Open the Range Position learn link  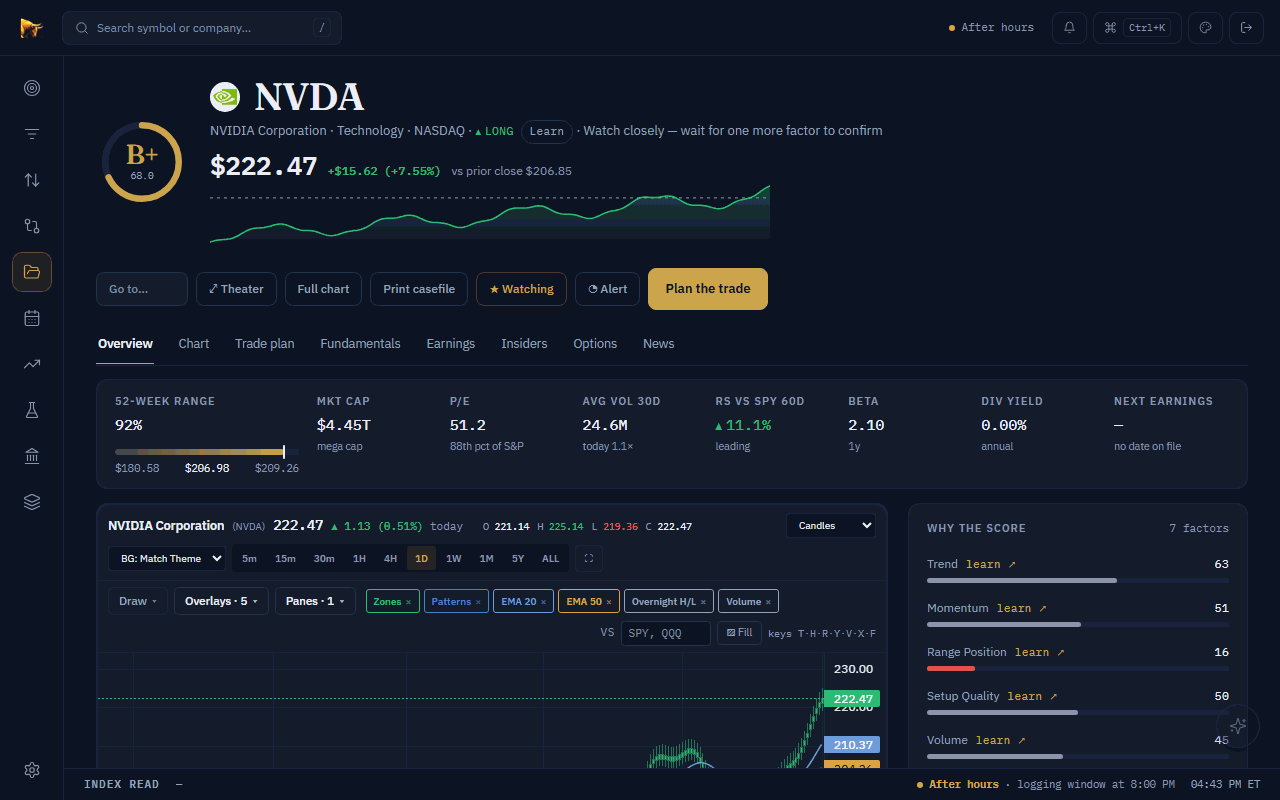(x=1040, y=652)
